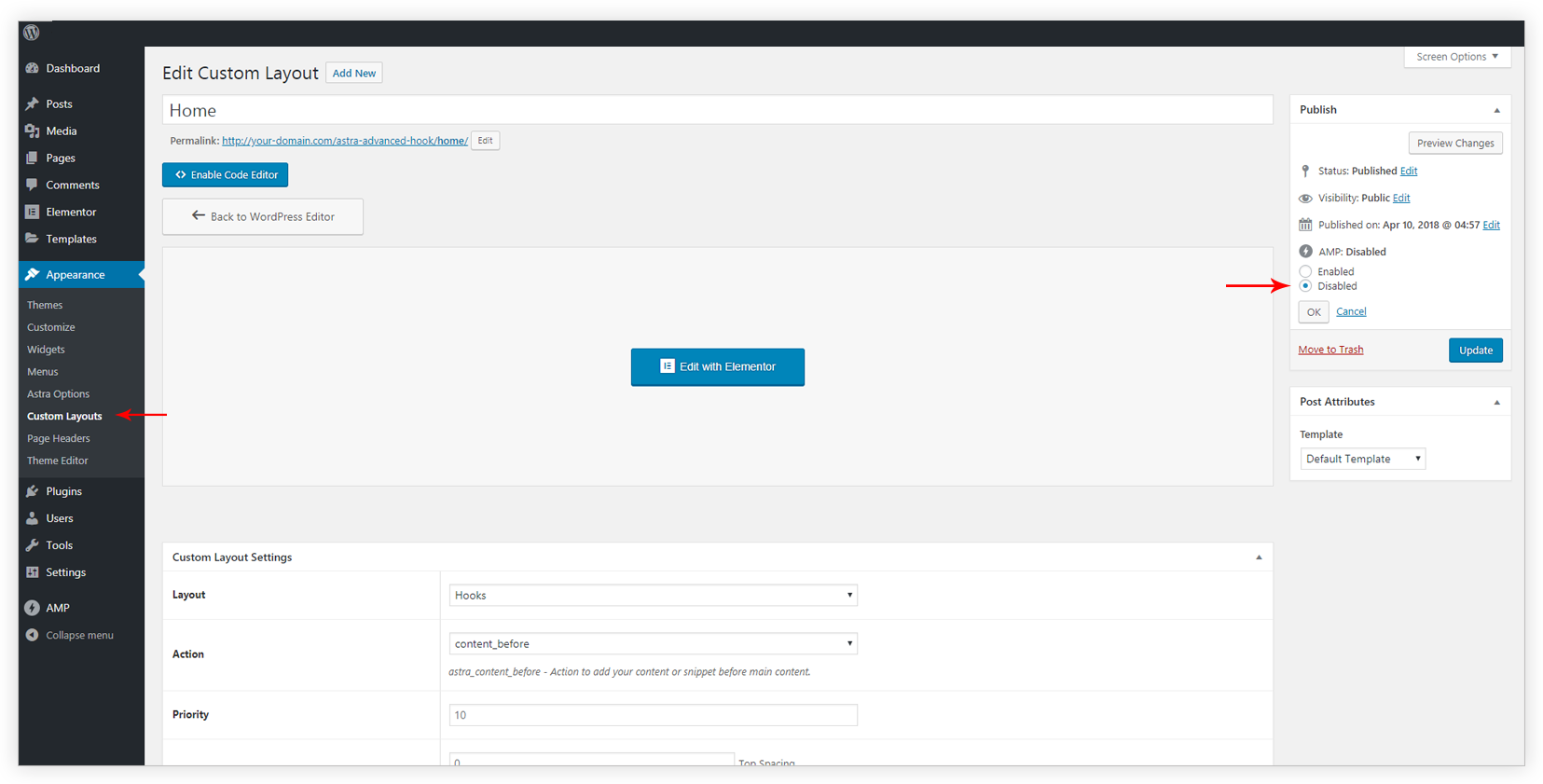
Task: Click the WordPress logo icon
Action: point(32,33)
